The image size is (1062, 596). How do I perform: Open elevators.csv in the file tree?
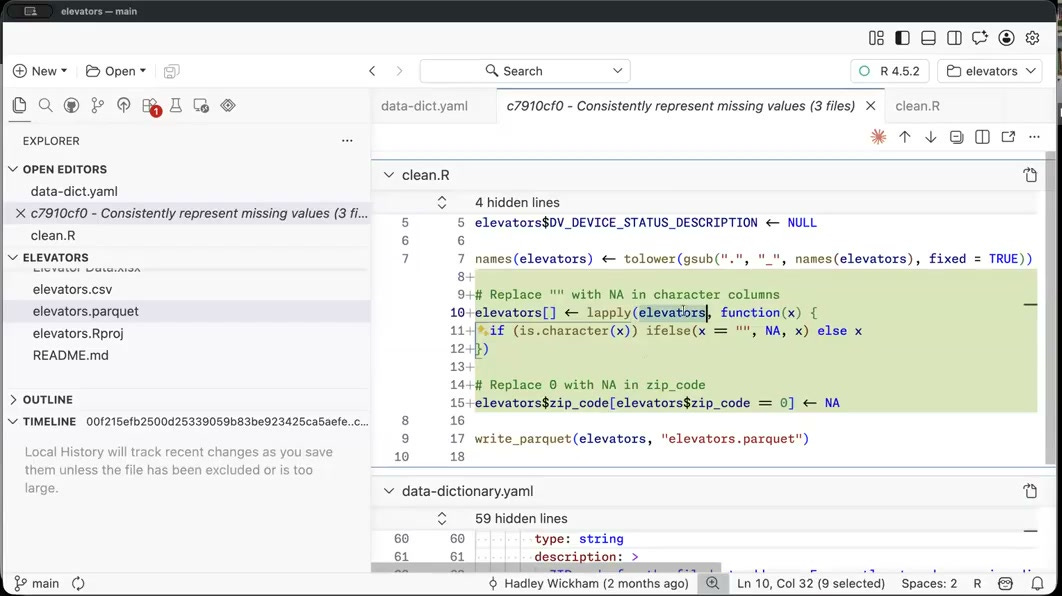tap(72, 289)
